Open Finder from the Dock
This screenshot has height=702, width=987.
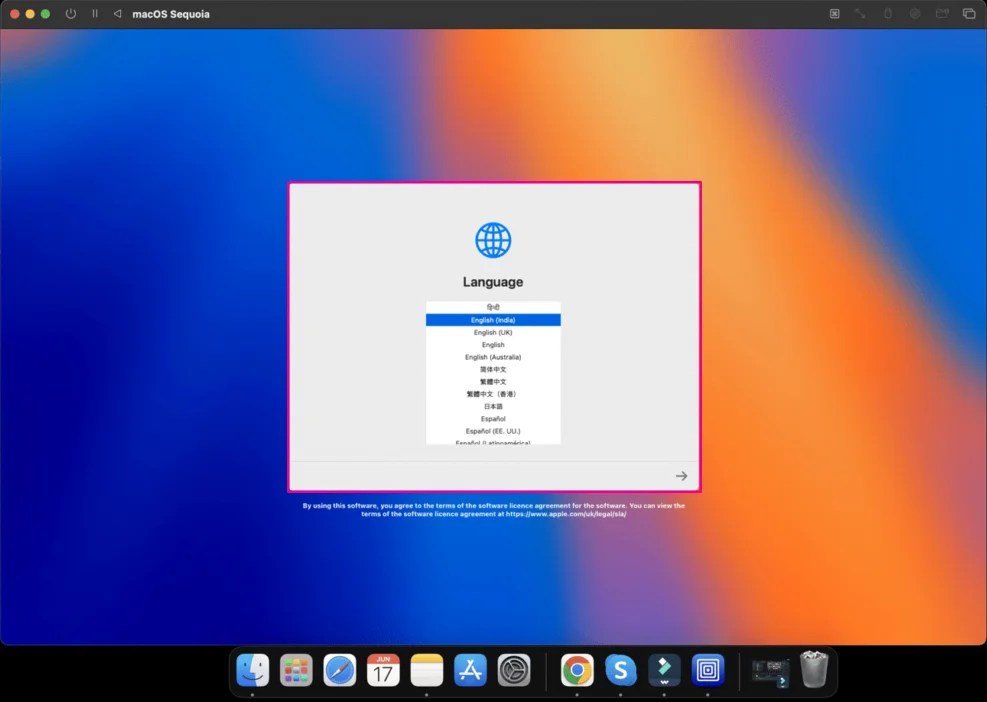coord(252,670)
